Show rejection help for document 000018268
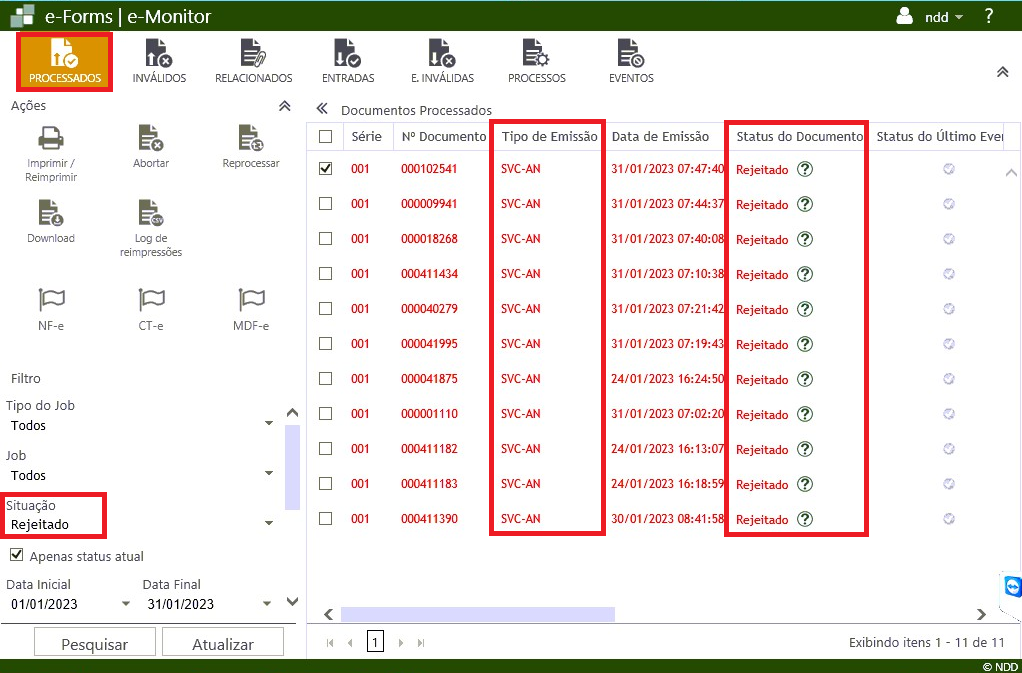The height and width of the screenshot is (673, 1022). (x=805, y=239)
